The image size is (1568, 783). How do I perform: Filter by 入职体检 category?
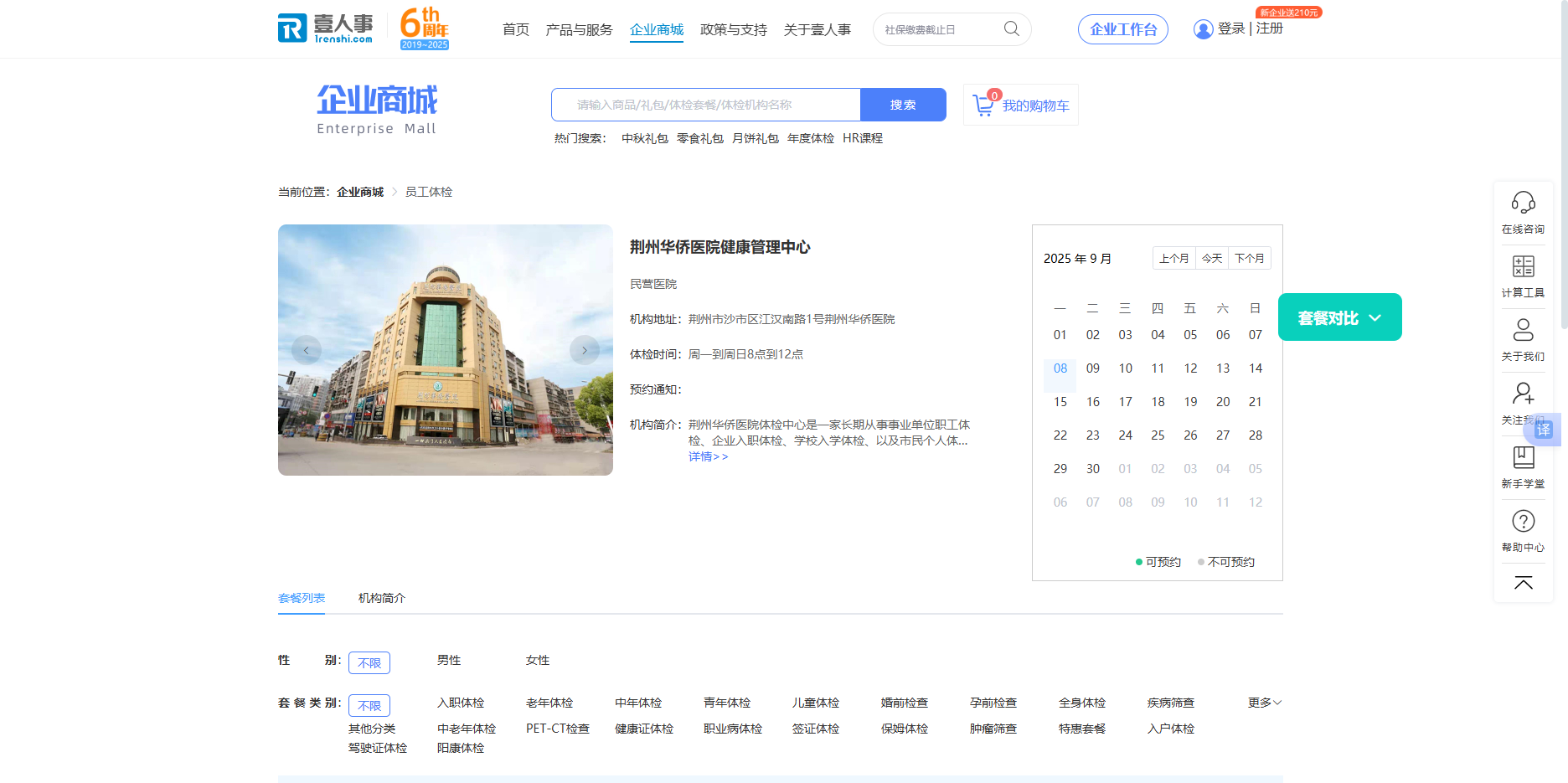461,703
